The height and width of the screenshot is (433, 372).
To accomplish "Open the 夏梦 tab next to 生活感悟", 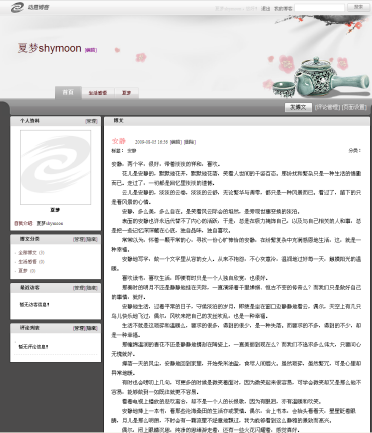I will [x=126, y=93].
